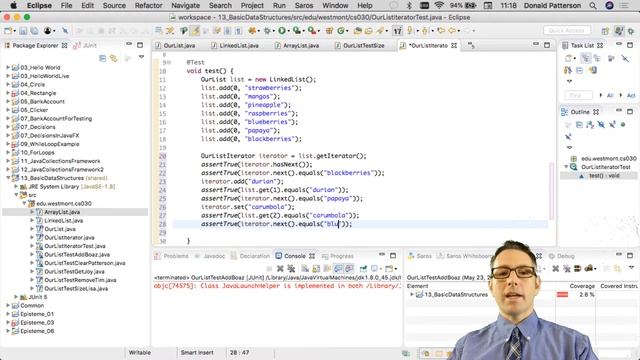Switch to the Problems tab
Image resolution: width=640 pixels, height=360 pixels.
point(172,256)
